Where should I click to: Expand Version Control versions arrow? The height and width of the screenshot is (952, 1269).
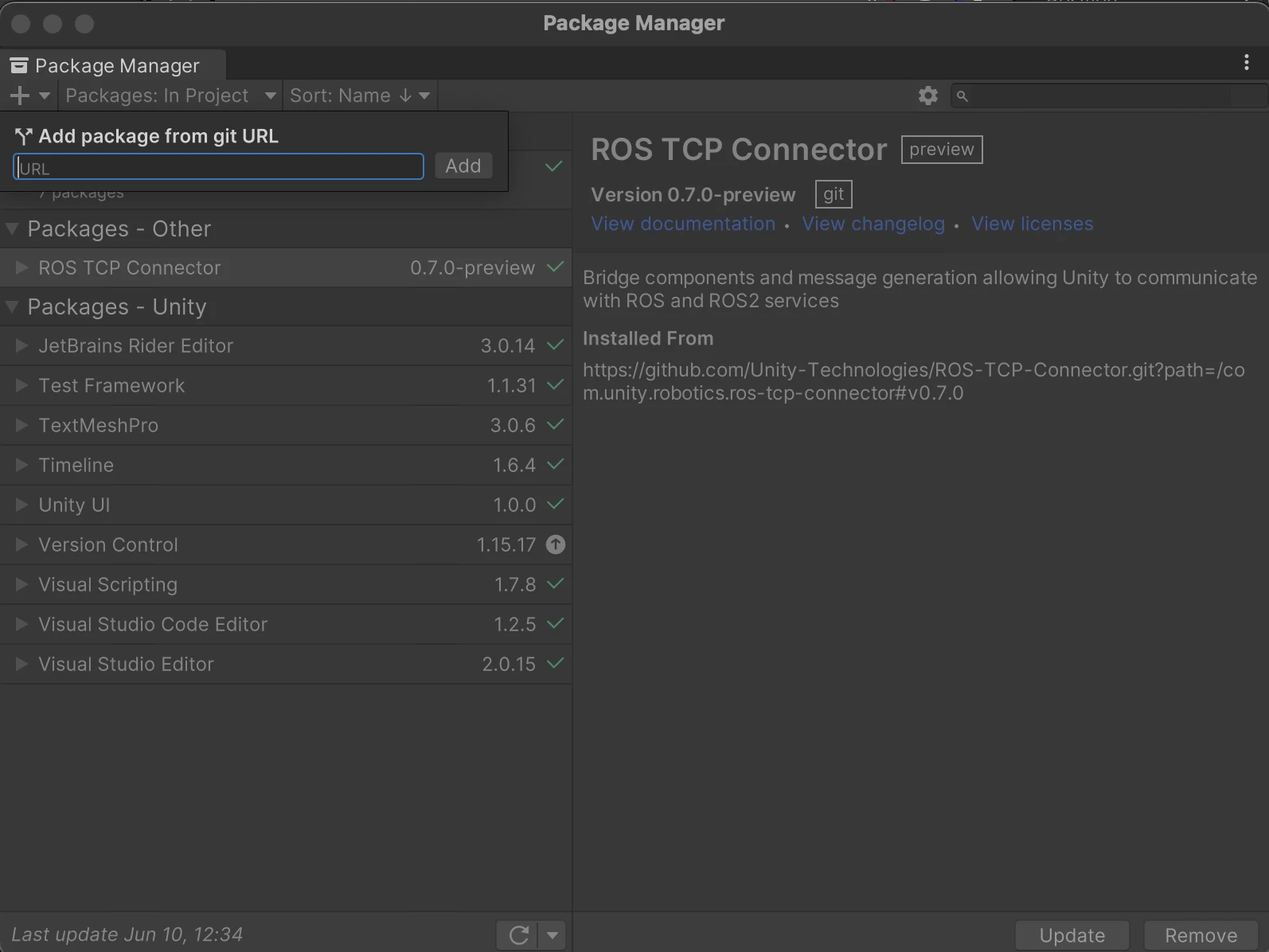[x=21, y=544]
